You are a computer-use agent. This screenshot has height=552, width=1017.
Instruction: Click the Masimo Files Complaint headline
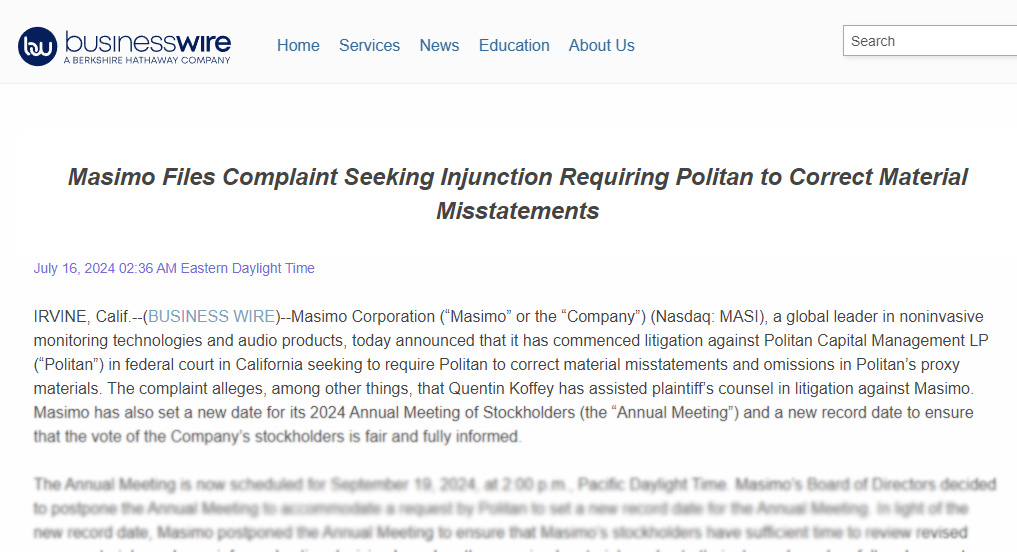pyautogui.click(x=518, y=193)
